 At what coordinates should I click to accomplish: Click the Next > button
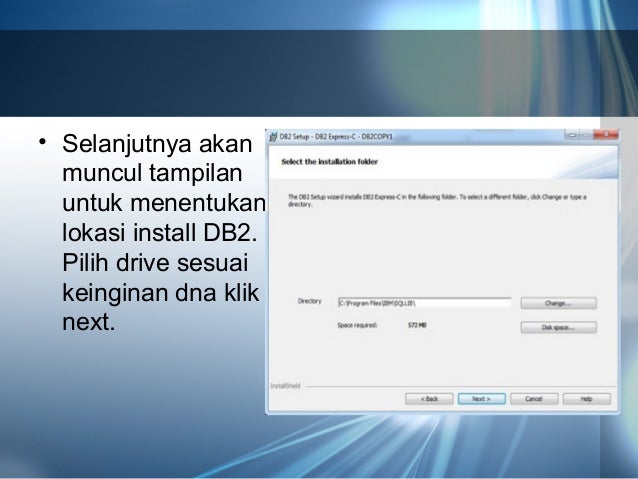tap(481, 399)
